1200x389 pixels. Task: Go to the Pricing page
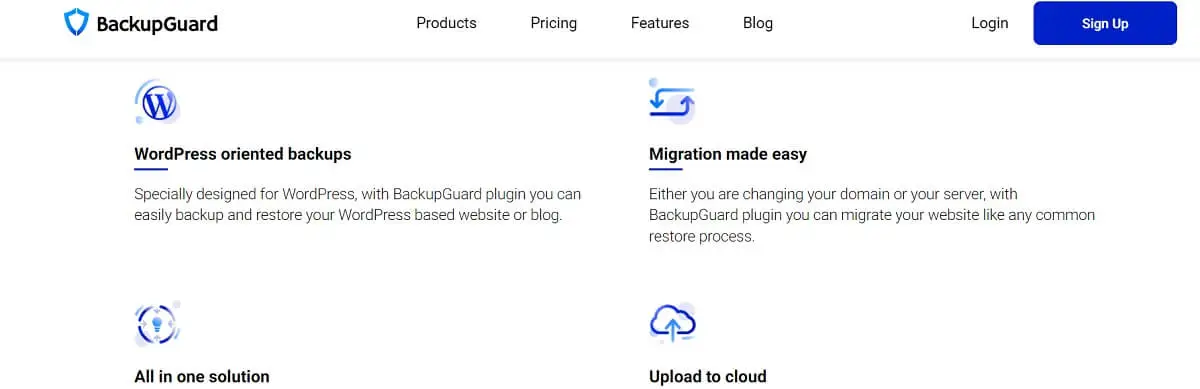coord(553,23)
